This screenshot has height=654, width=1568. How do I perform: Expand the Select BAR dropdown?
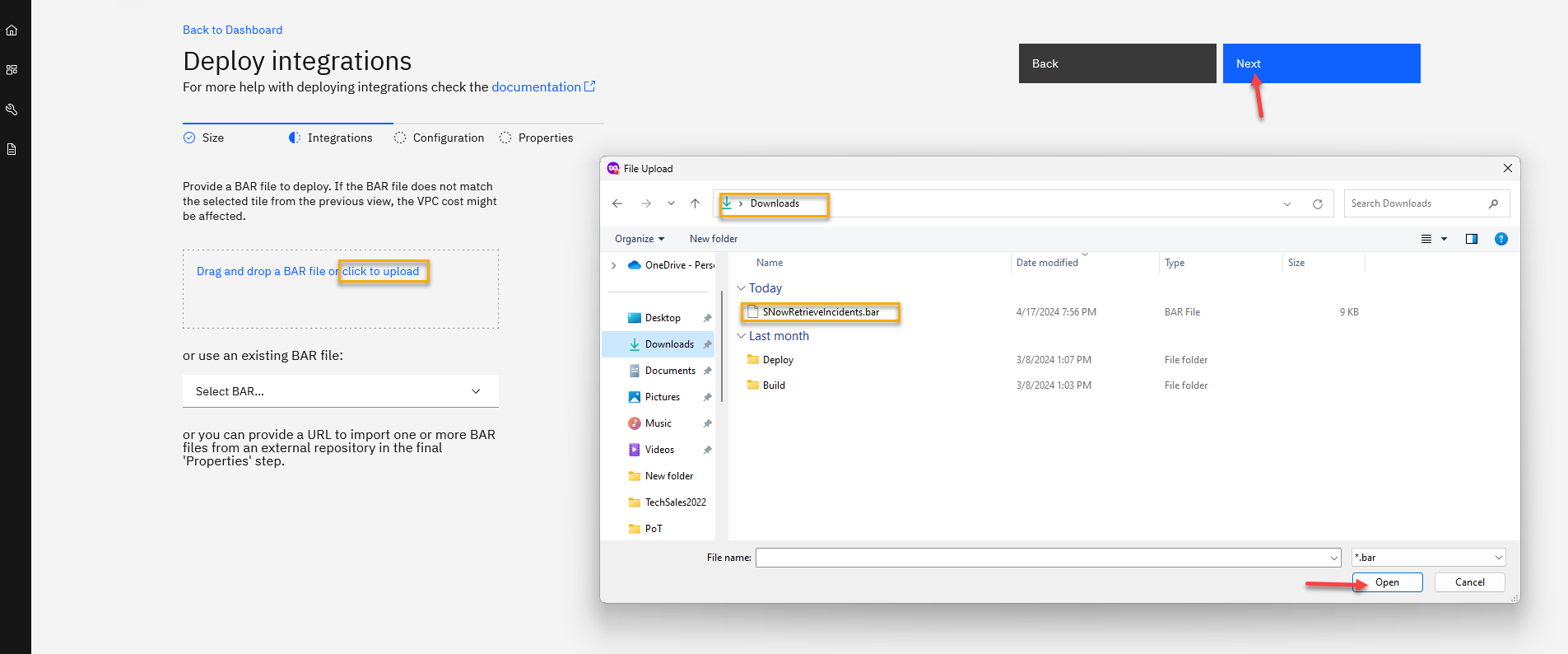(x=340, y=391)
